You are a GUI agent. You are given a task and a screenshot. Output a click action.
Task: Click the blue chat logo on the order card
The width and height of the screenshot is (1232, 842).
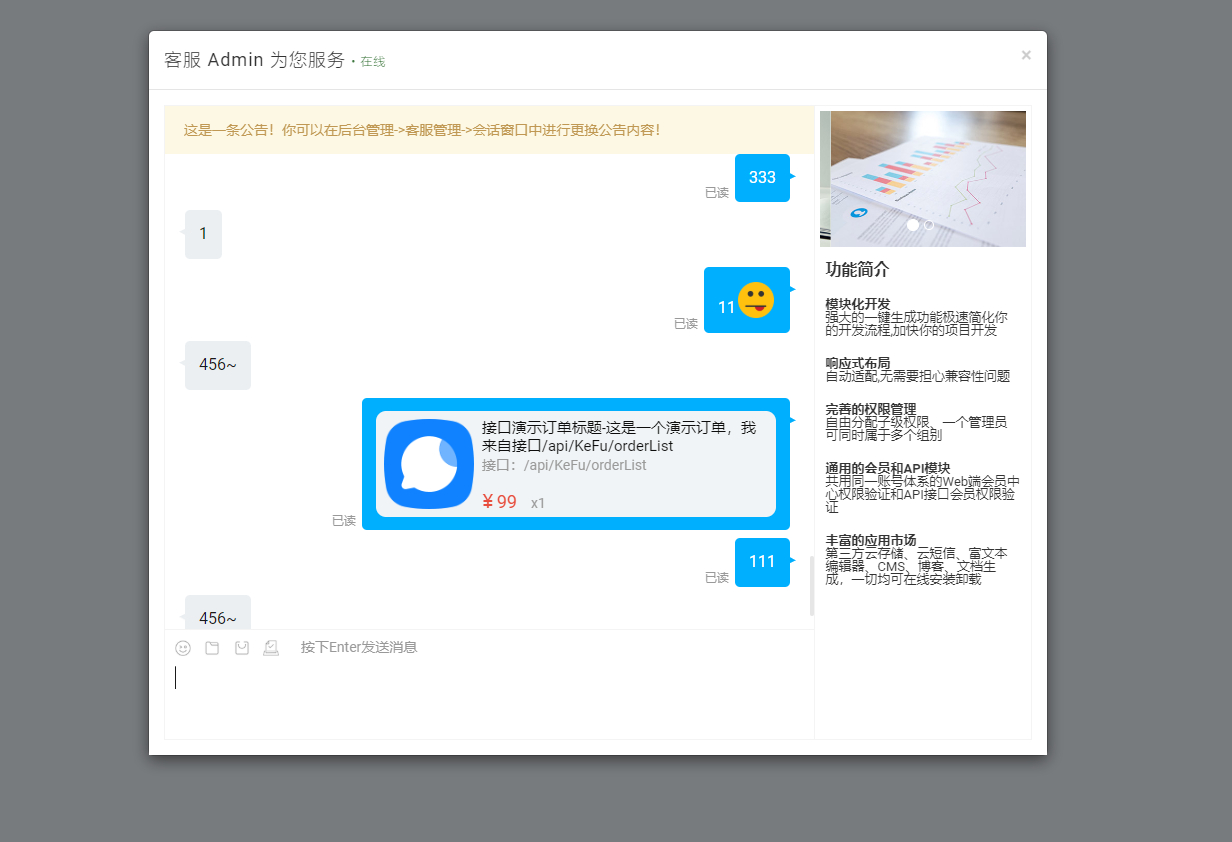428,463
